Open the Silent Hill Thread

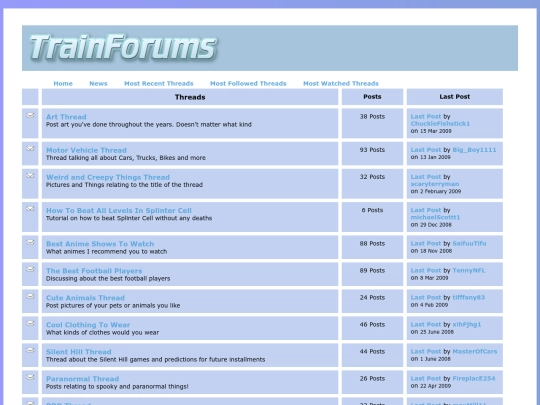[x=79, y=352]
